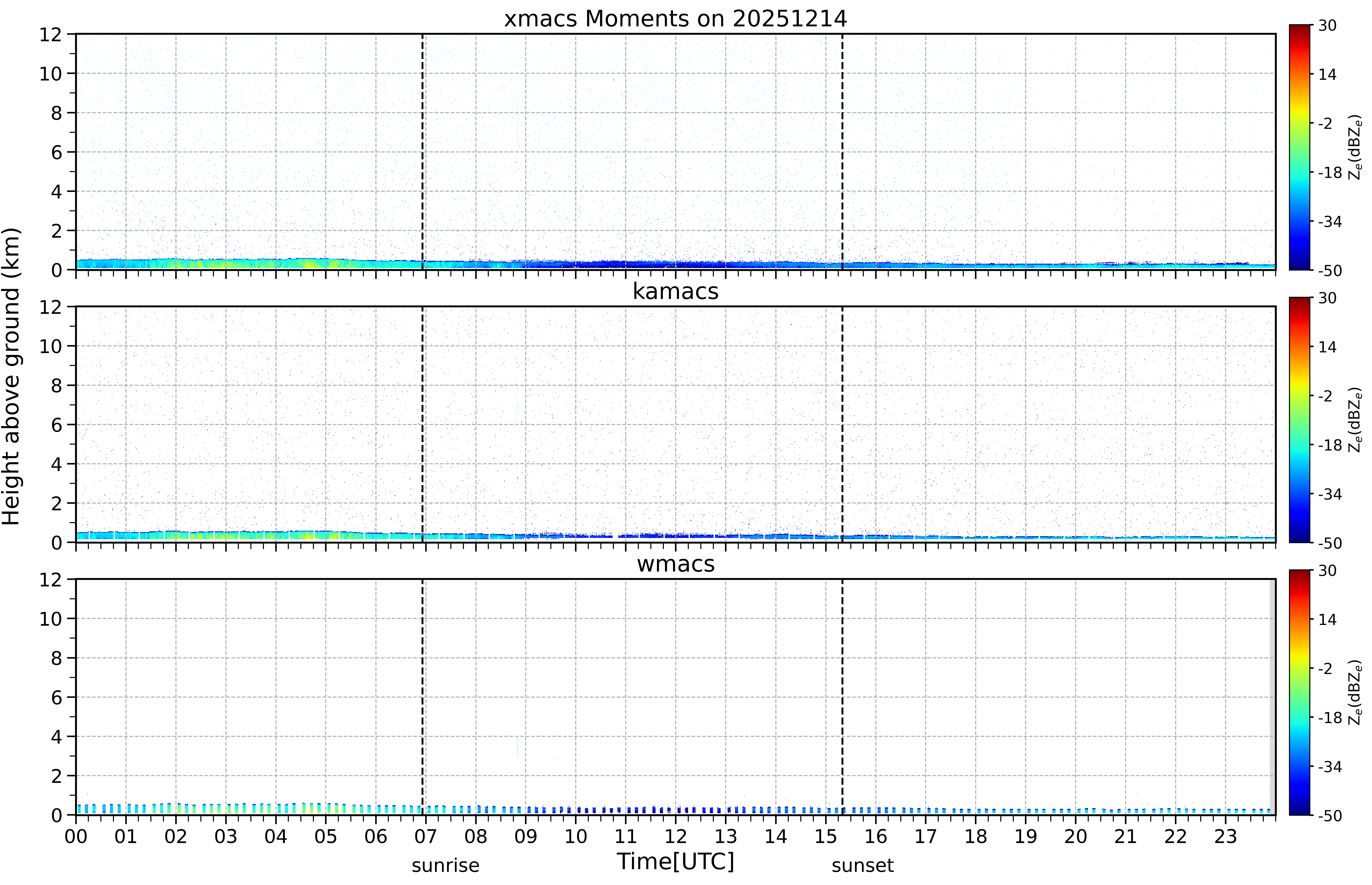Click the sunrise dashed line in xmacs panel
This screenshot has width=1372, height=885.
click(x=422, y=152)
